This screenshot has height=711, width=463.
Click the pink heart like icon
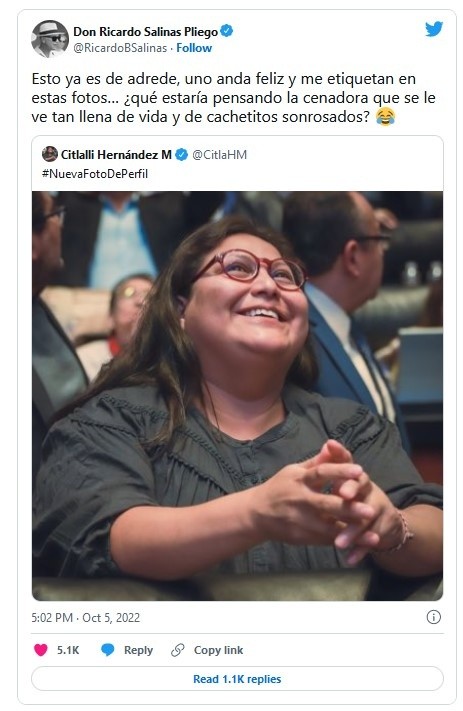(41, 650)
